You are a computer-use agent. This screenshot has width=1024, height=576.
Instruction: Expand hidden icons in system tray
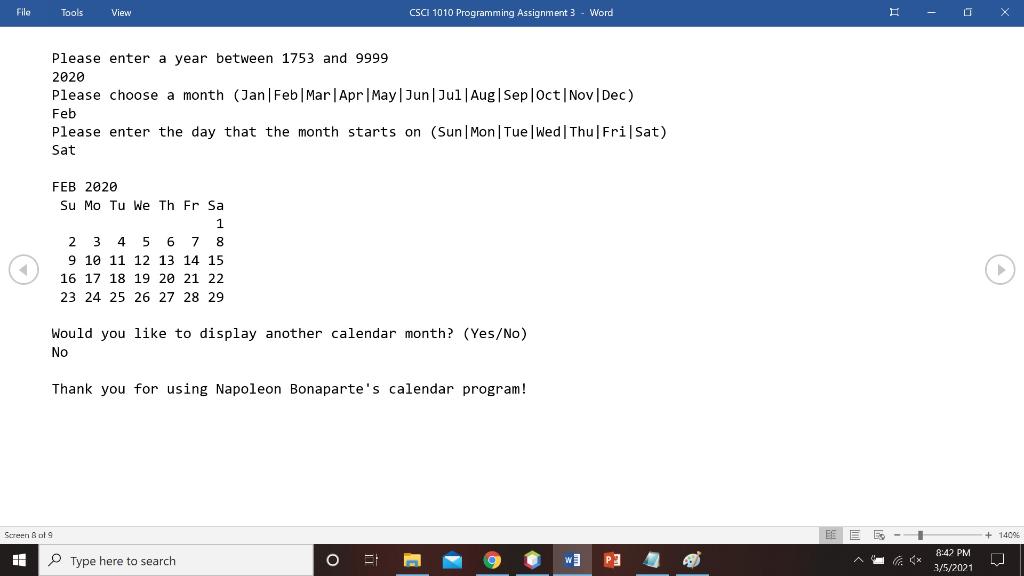tap(858, 560)
